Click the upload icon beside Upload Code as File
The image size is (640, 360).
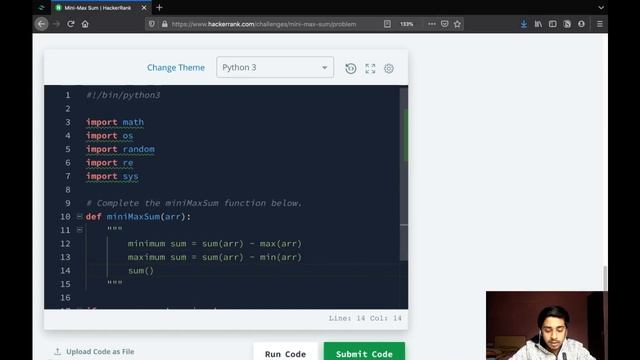(x=58, y=351)
